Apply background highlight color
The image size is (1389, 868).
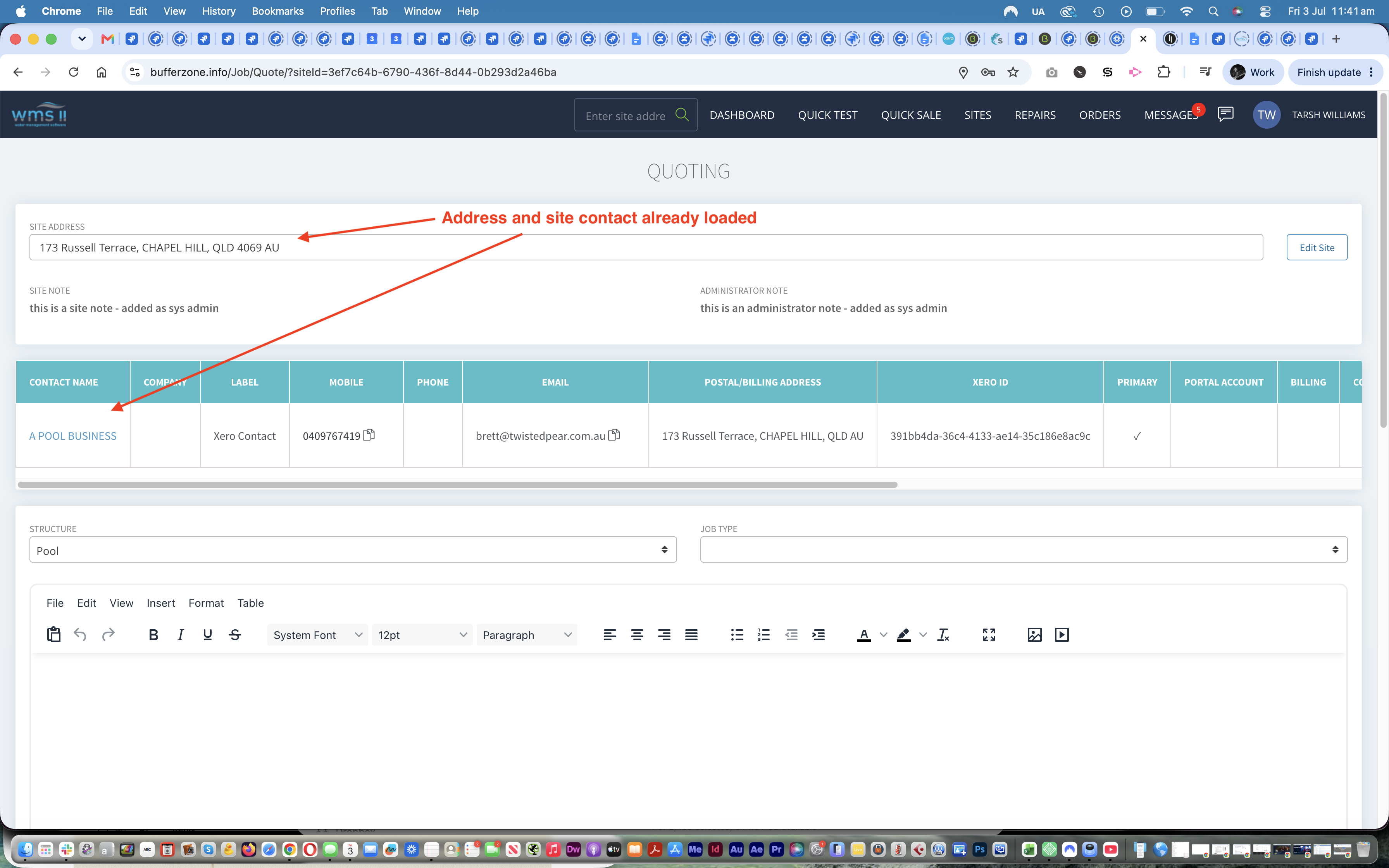(x=904, y=634)
